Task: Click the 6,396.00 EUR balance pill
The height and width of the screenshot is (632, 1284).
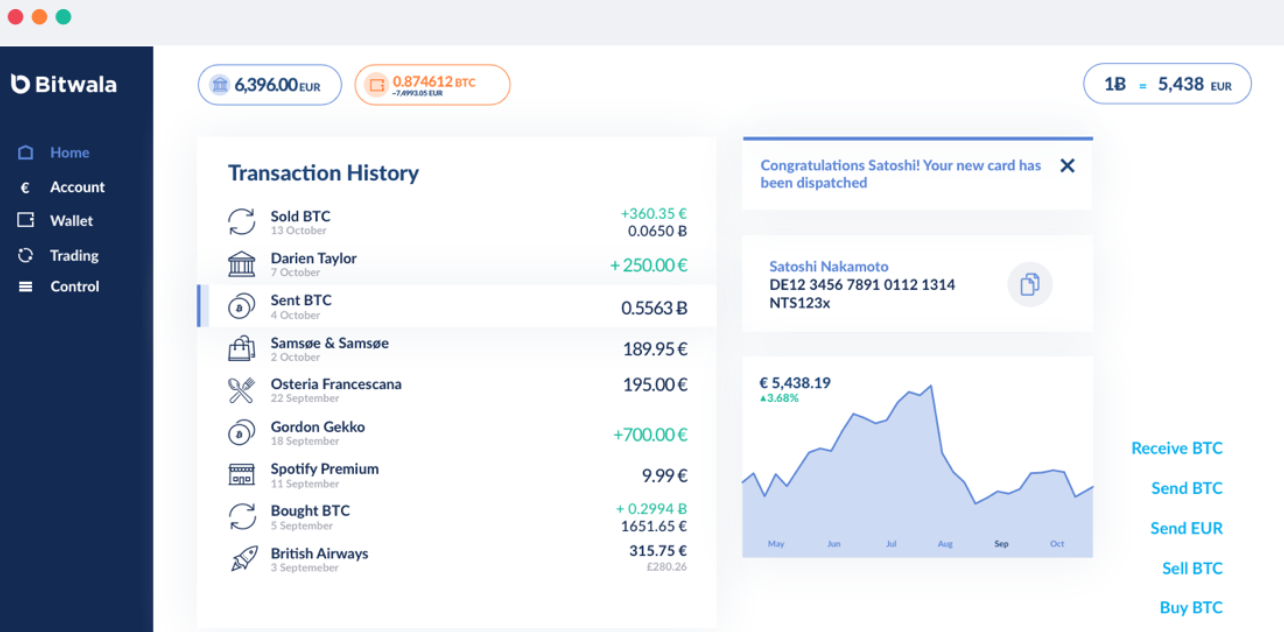Action: point(270,85)
